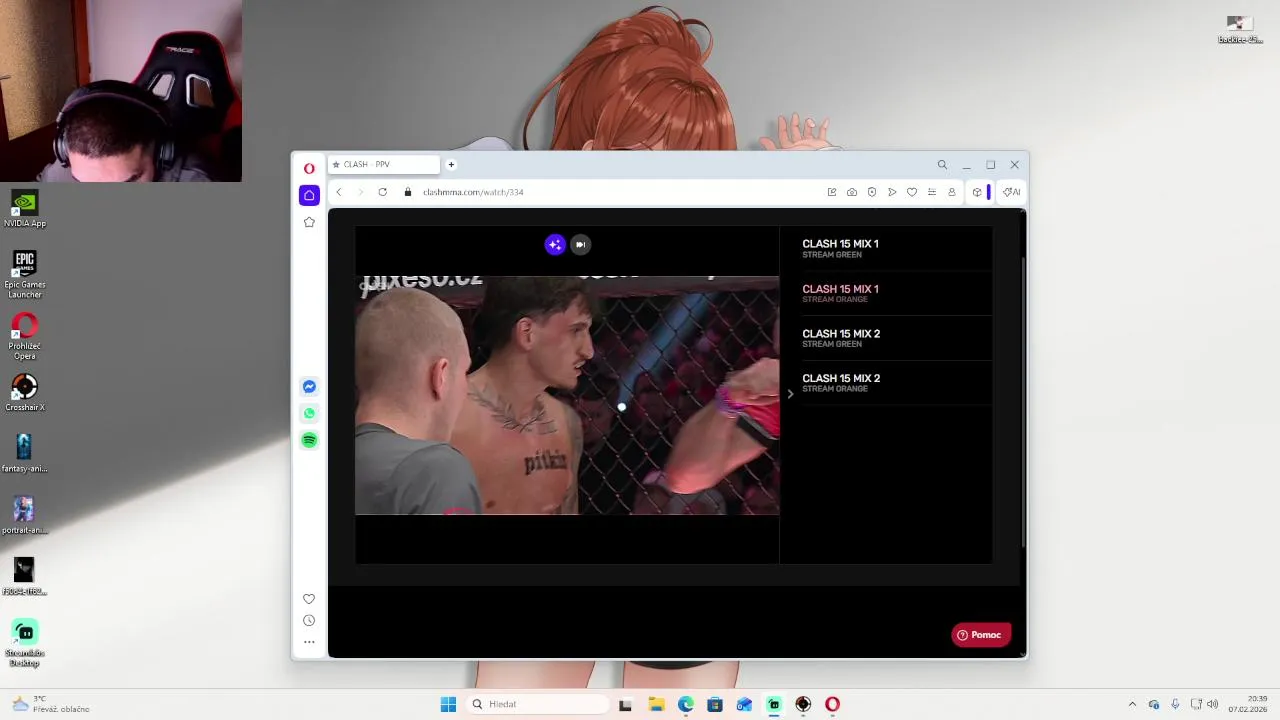
Task: Select fantasy-ani desktop file
Action: 24,453
